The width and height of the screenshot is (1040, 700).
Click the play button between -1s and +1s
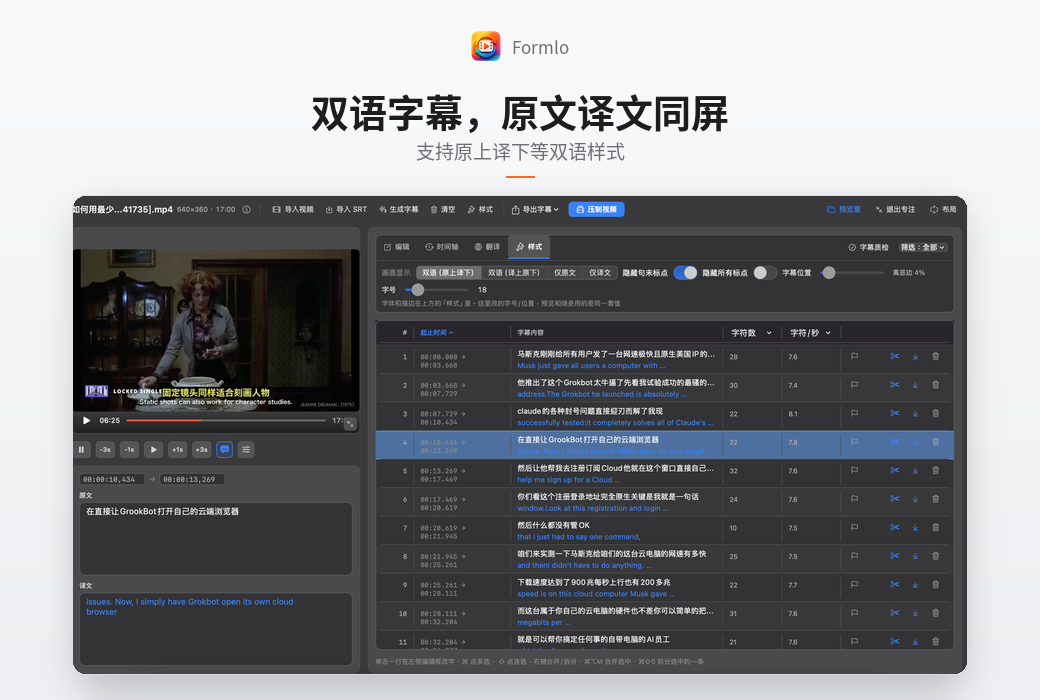[x=153, y=450]
